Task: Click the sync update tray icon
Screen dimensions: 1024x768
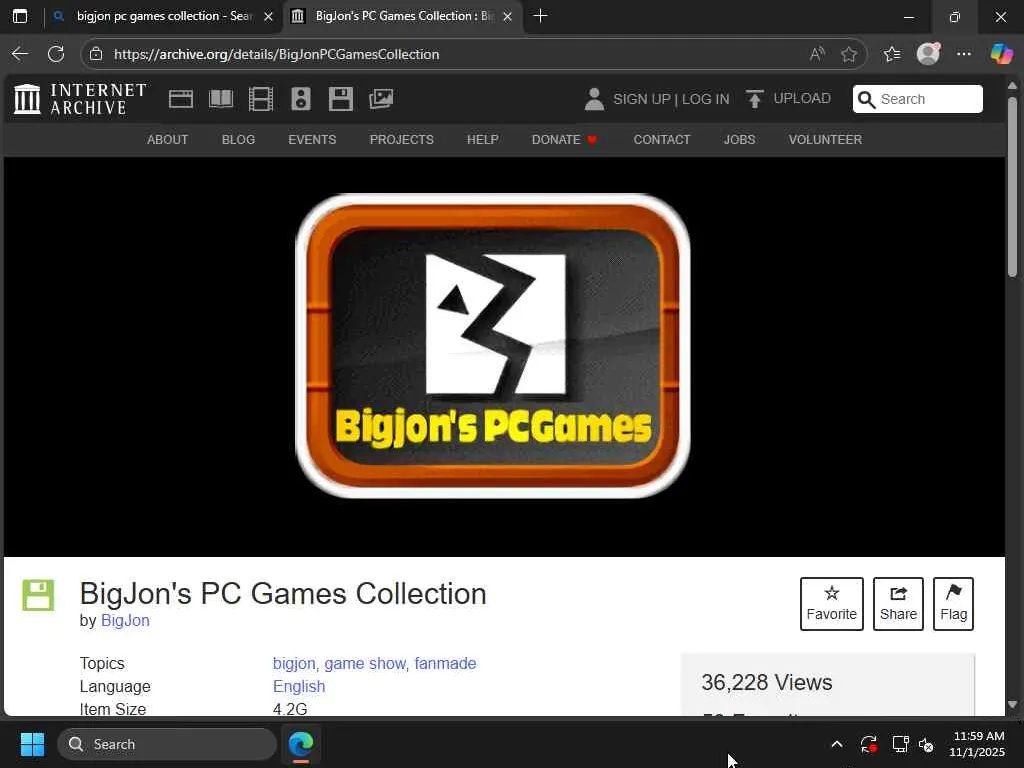Action: click(x=869, y=744)
